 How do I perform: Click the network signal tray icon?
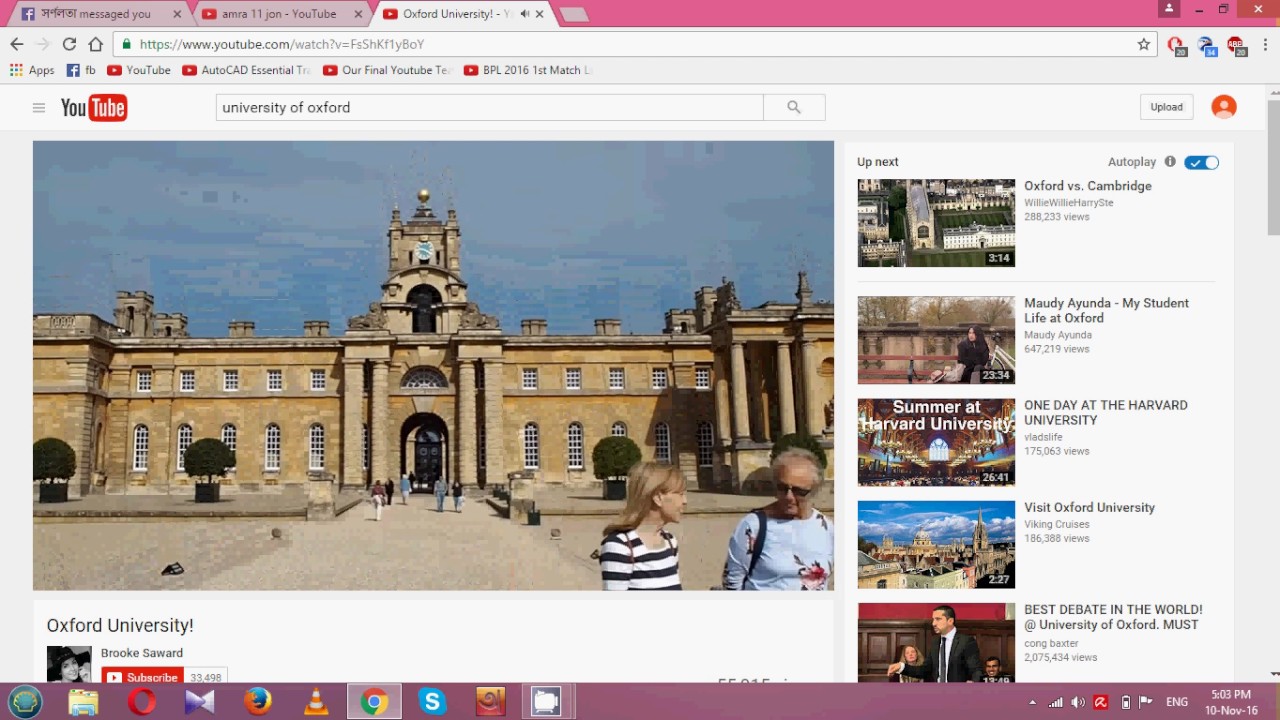click(1055, 702)
